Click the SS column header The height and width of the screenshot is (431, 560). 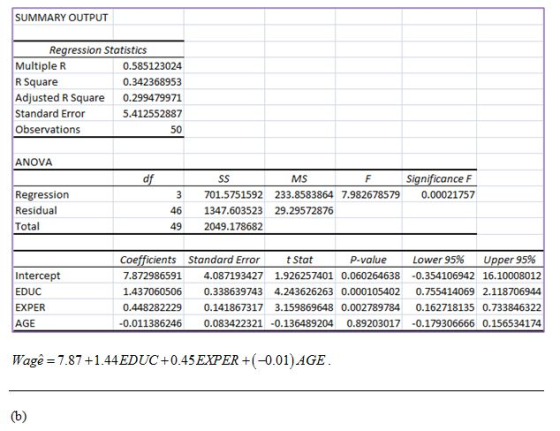pos(224,179)
